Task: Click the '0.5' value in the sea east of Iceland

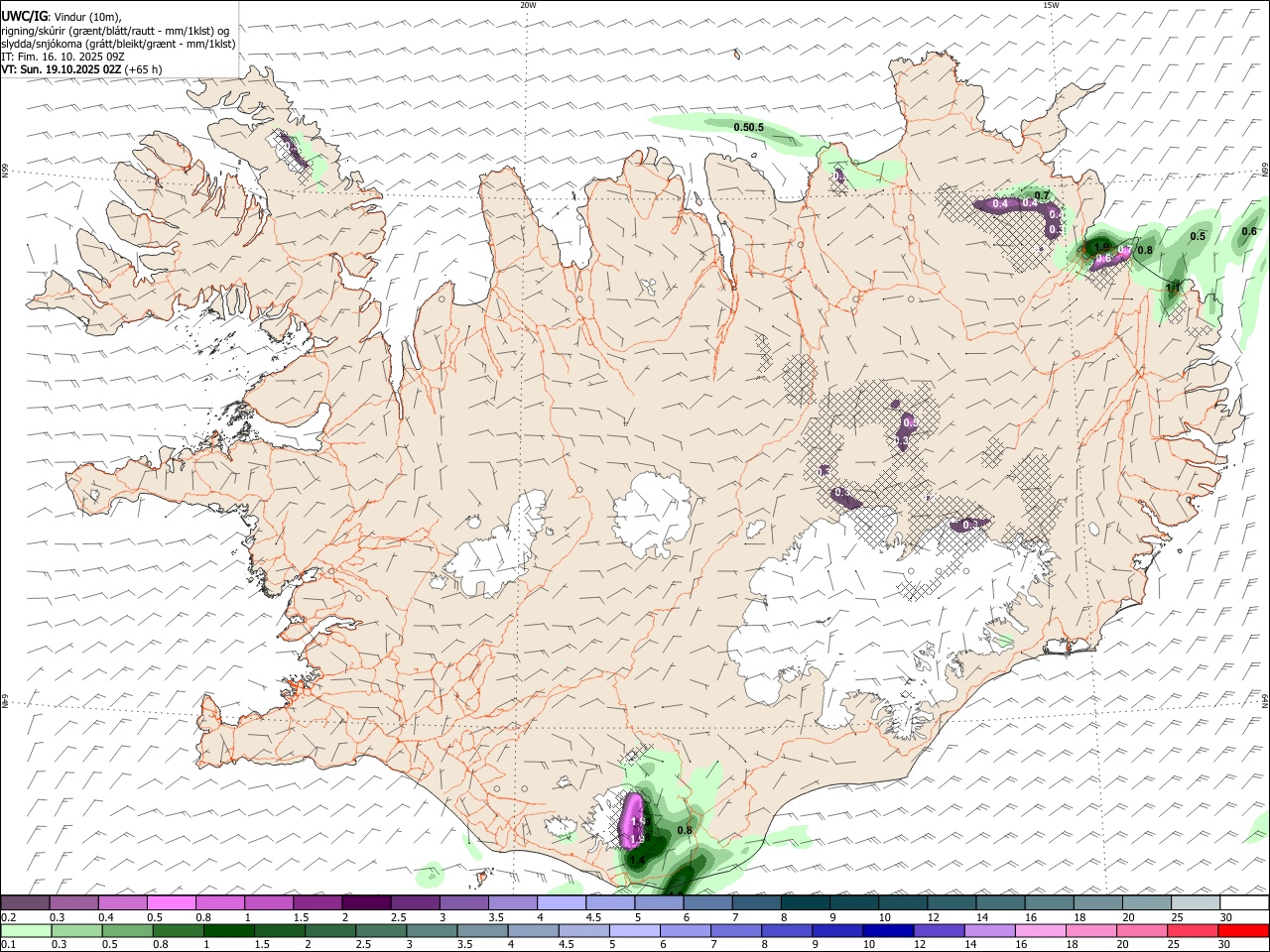Action: [x=1198, y=236]
